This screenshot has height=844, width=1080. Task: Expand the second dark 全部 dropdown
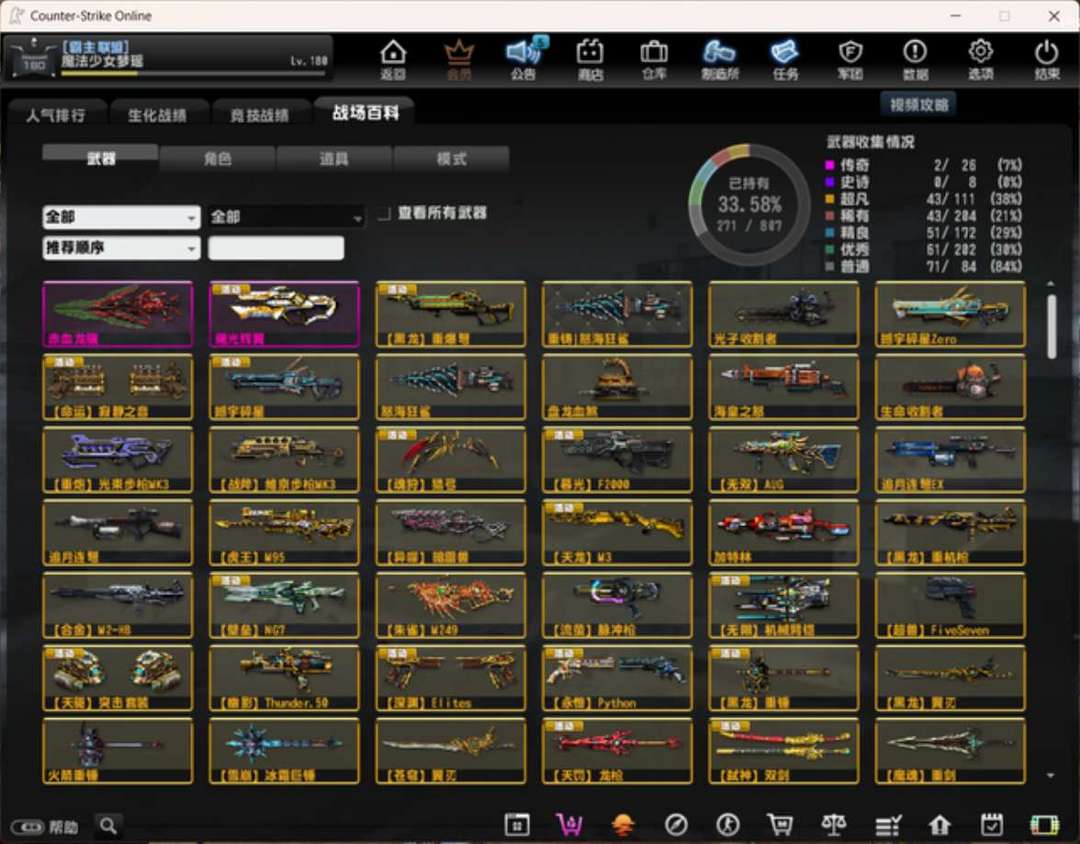tap(286, 217)
